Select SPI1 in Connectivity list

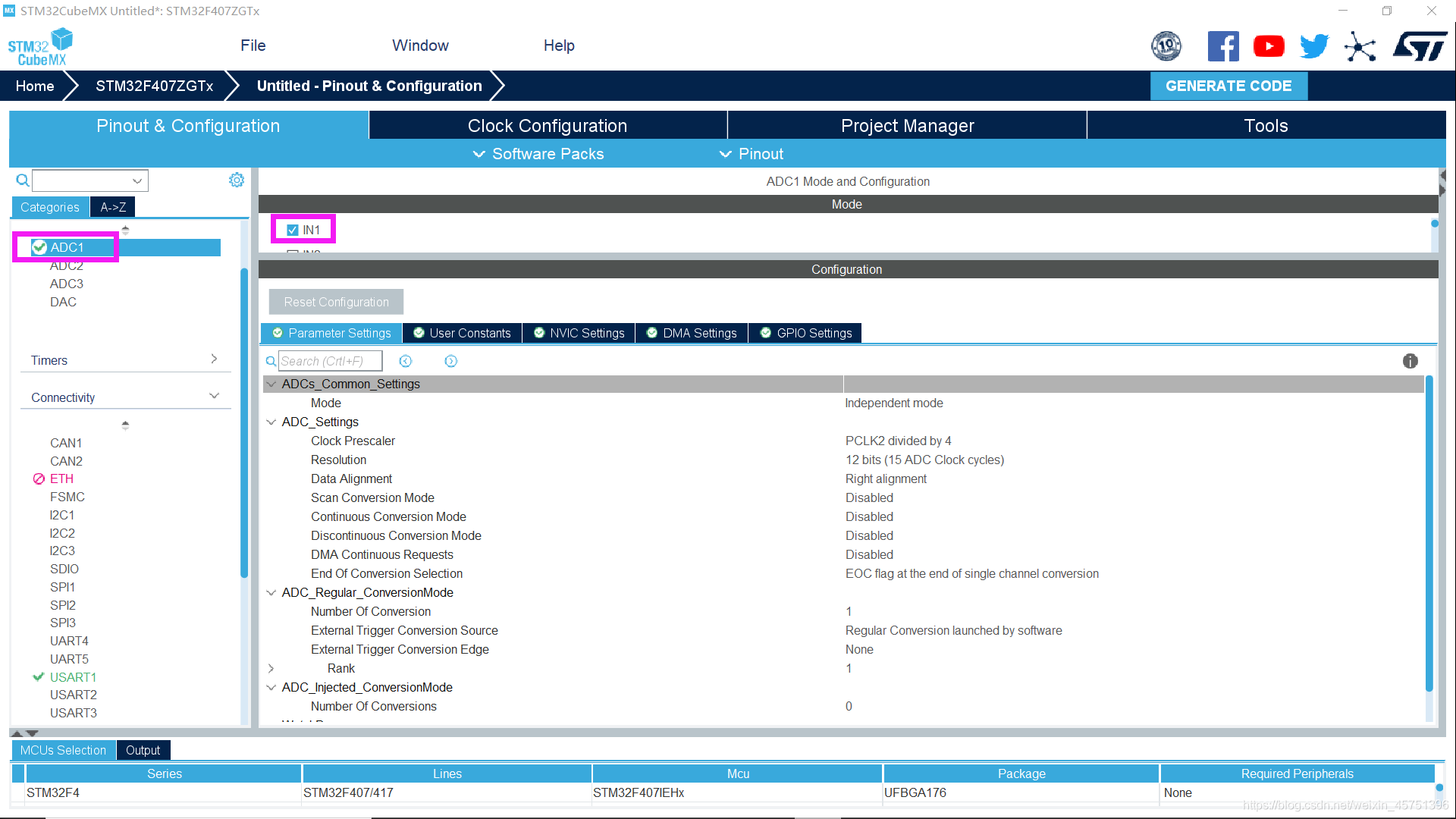tap(62, 587)
